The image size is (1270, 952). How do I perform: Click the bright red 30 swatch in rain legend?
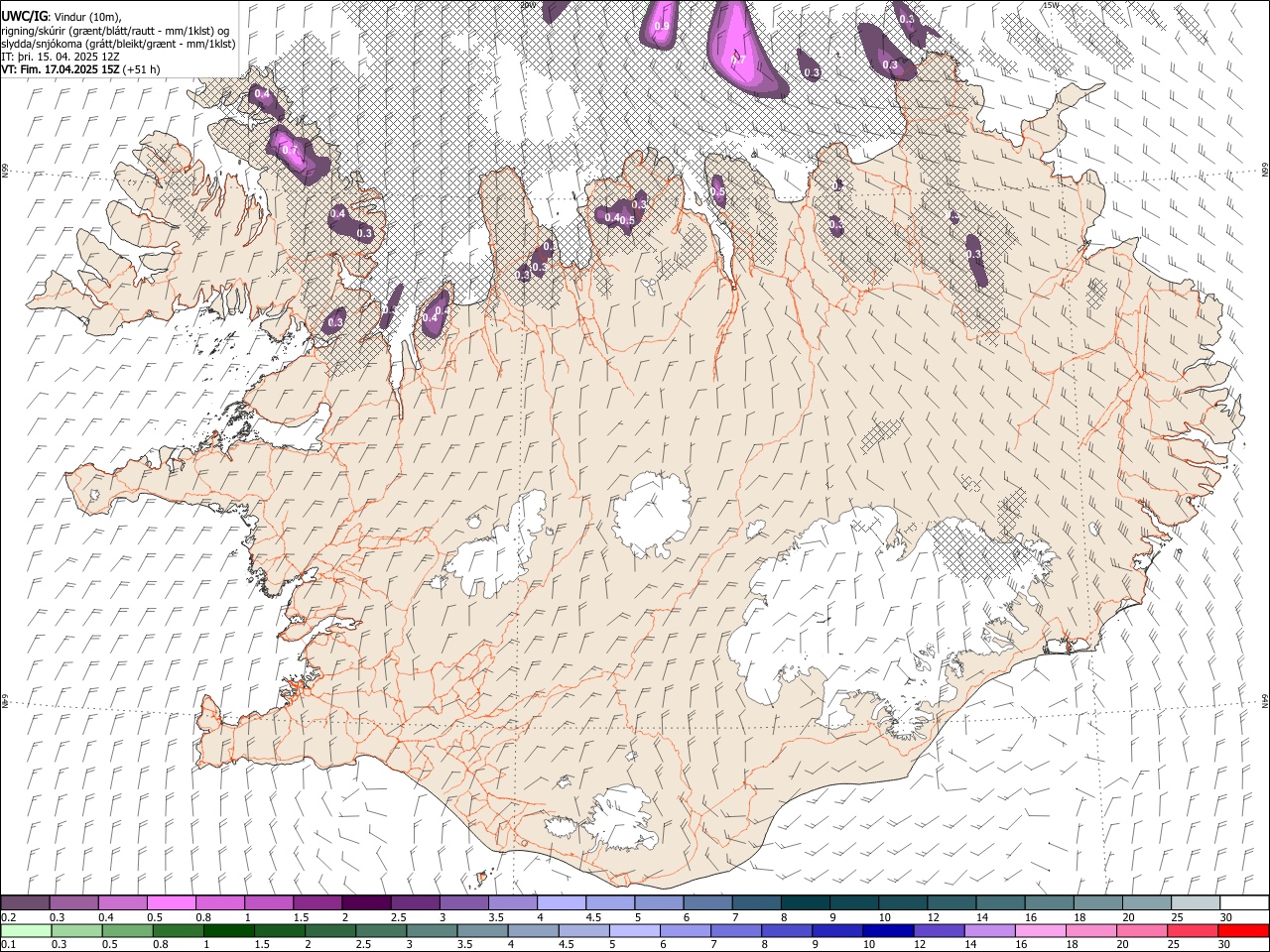tap(1244, 930)
